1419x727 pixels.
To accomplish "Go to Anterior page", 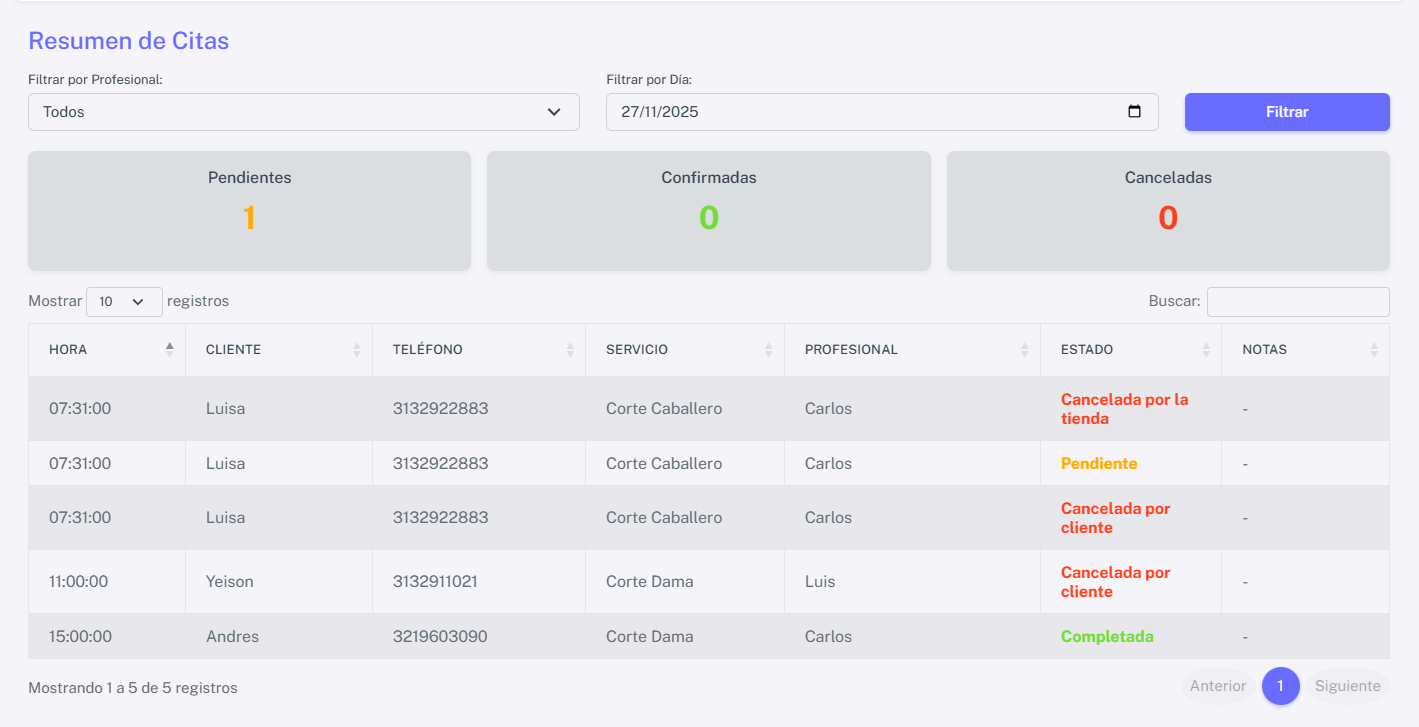I will coord(1217,686).
